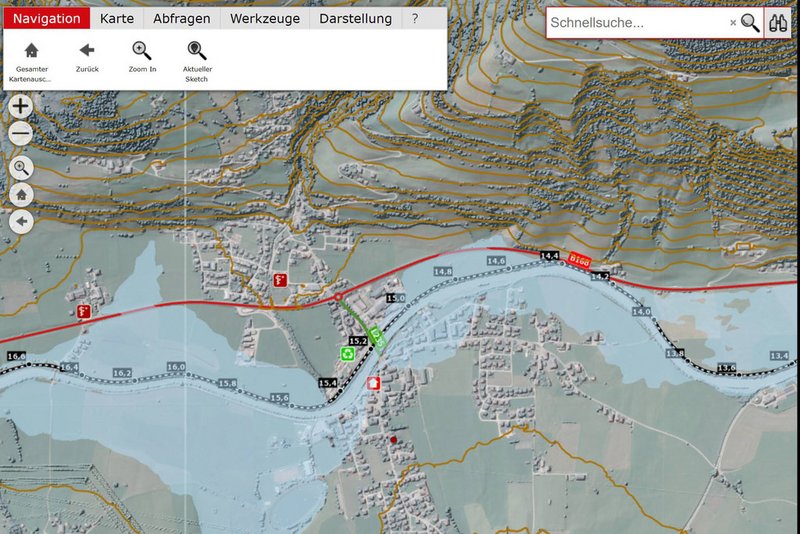
Task: Click kilometer marker 15.6
Action: (x=279, y=398)
